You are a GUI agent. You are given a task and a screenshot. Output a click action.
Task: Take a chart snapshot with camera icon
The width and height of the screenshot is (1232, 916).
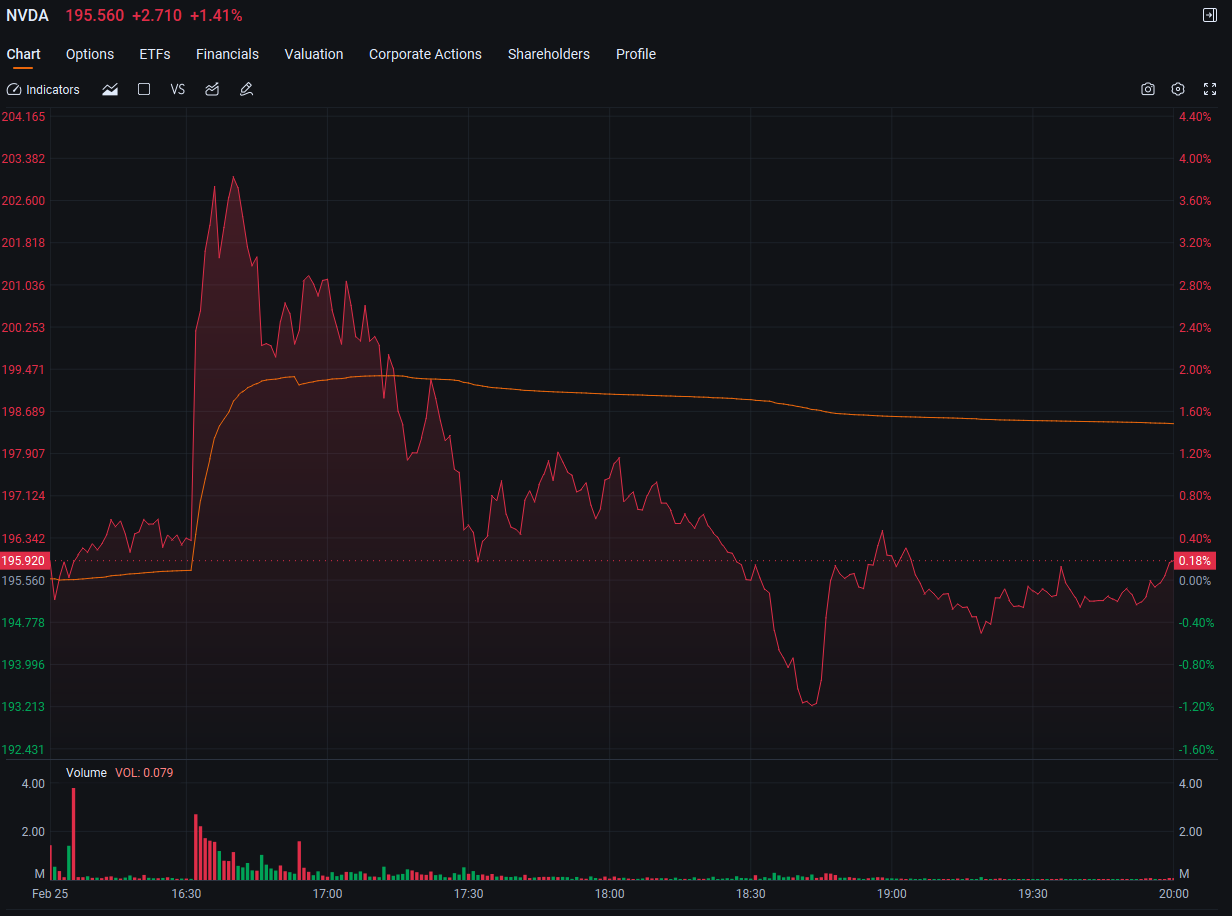tap(1148, 89)
